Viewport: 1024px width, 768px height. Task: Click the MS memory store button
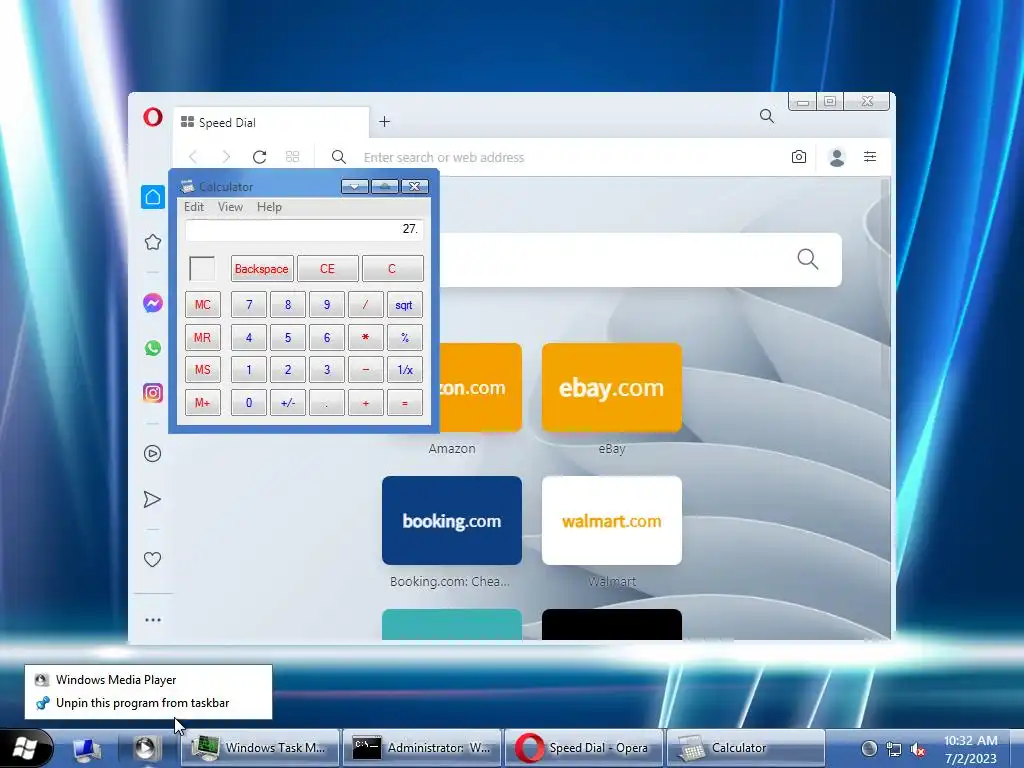point(202,370)
